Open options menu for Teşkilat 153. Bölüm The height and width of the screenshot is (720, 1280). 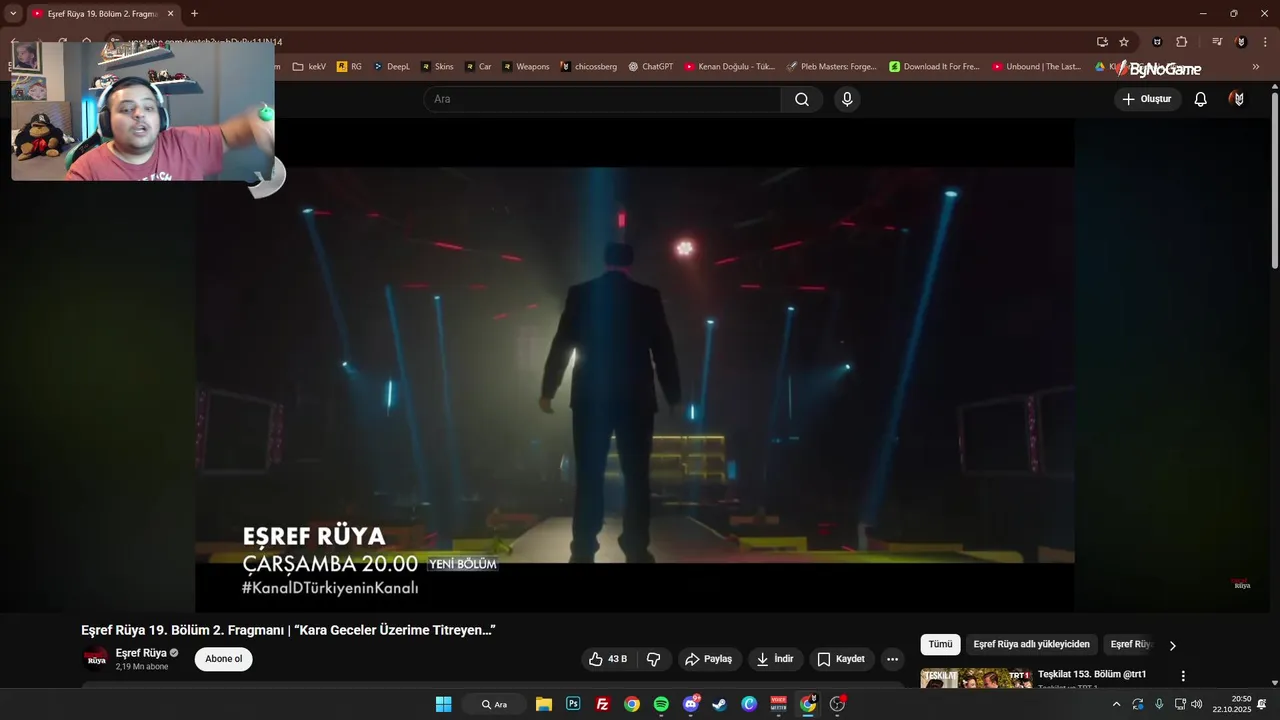pyautogui.click(x=1183, y=676)
